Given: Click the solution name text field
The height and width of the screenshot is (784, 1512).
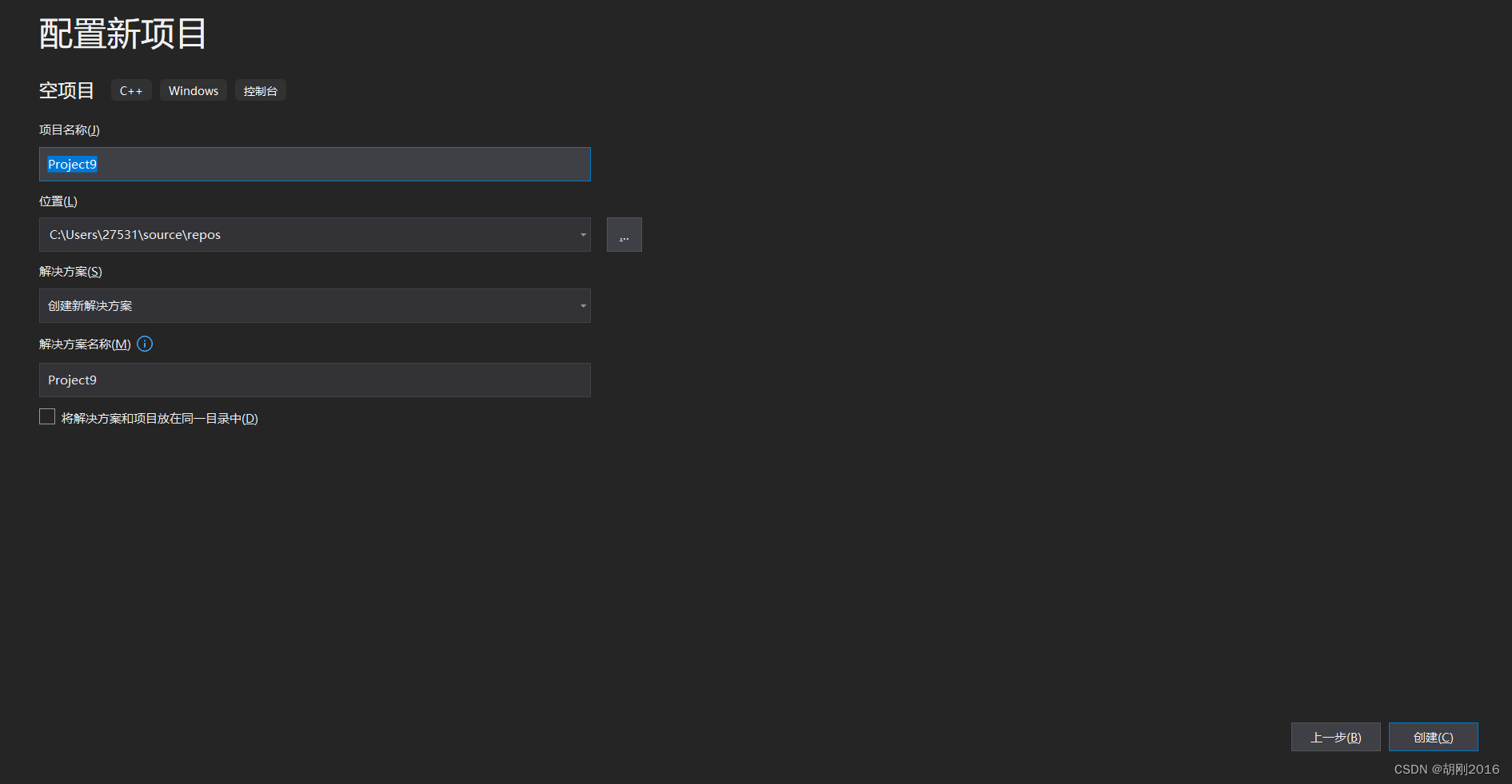Looking at the screenshot, I should click(314, 380).
